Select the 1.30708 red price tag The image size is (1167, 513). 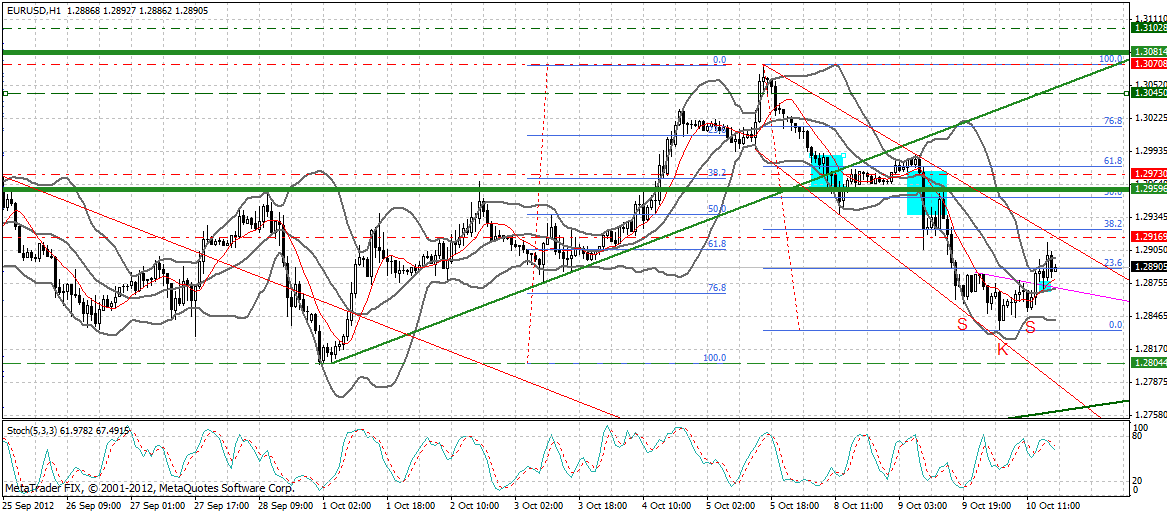tap(1148, 65)
